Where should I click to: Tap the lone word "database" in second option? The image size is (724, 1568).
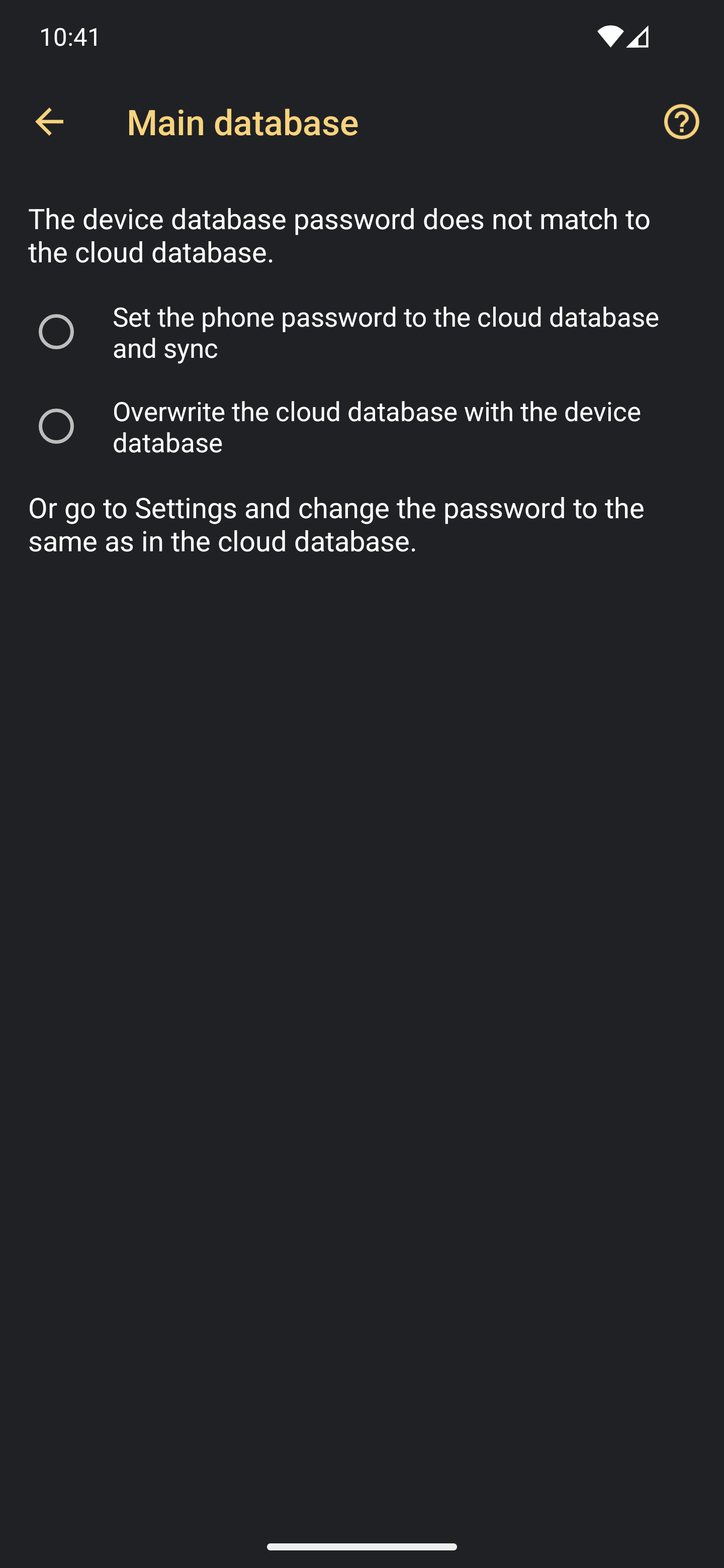[167, 443]
